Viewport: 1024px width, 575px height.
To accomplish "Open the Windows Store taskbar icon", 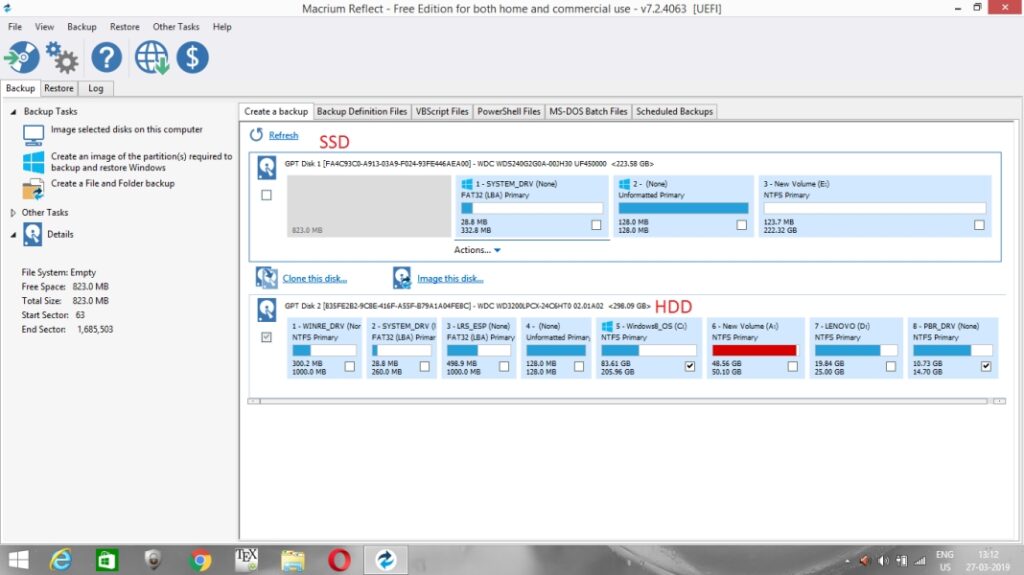I will (106, 560).
